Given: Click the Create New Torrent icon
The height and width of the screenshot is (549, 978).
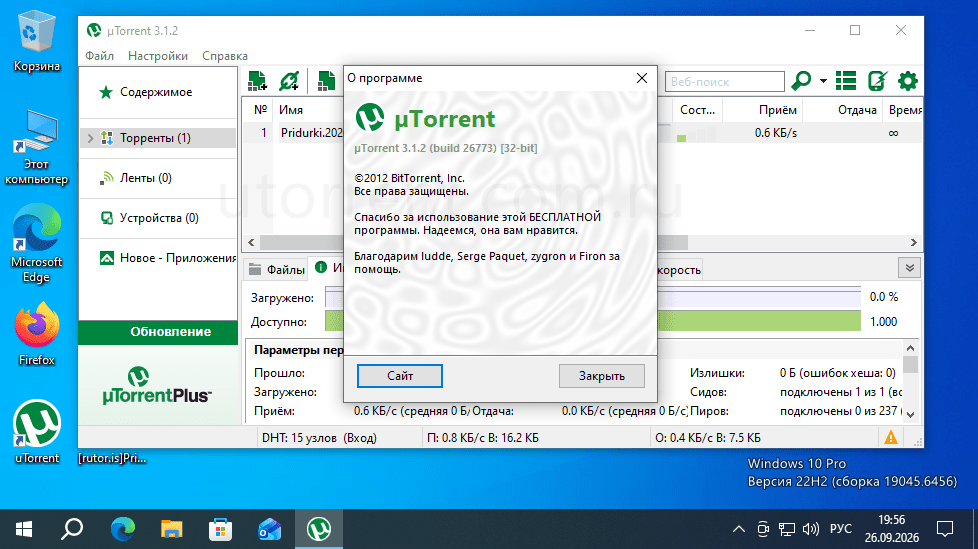Looking at the screenshot, I should (x=326, y=81).
